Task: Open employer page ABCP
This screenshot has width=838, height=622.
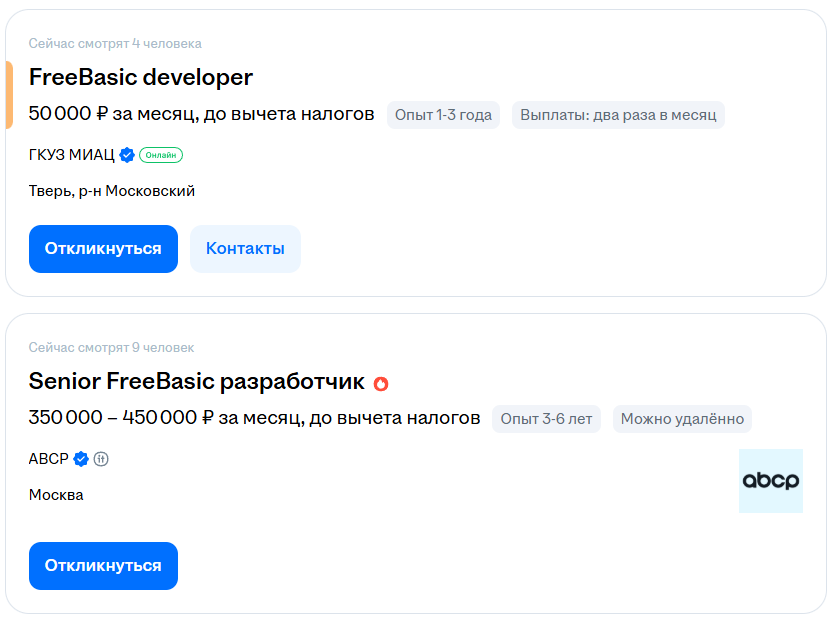Action: tap(49, 459)
